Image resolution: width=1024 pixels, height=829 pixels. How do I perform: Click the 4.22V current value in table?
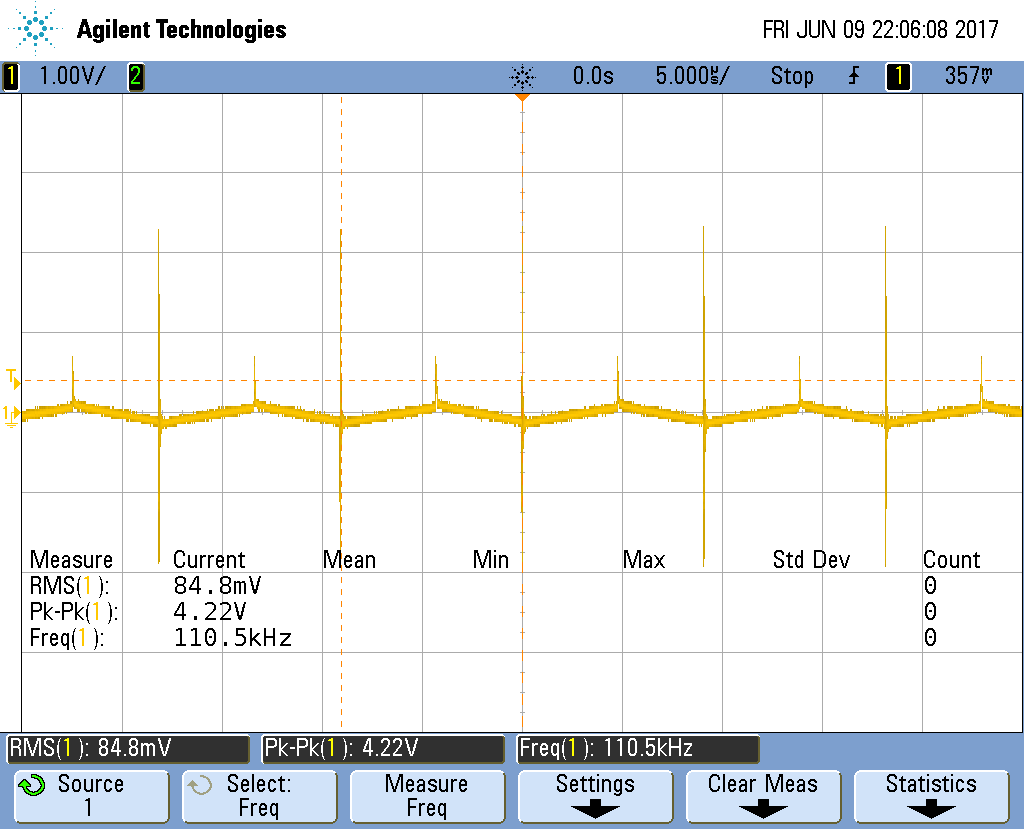210,611
